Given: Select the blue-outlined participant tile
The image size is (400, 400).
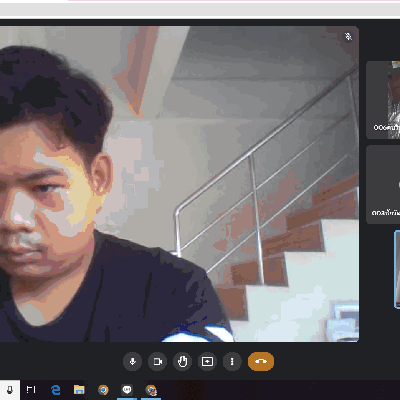Looking at the screenshot, I should pyautogui.click(x=397, y=269).
